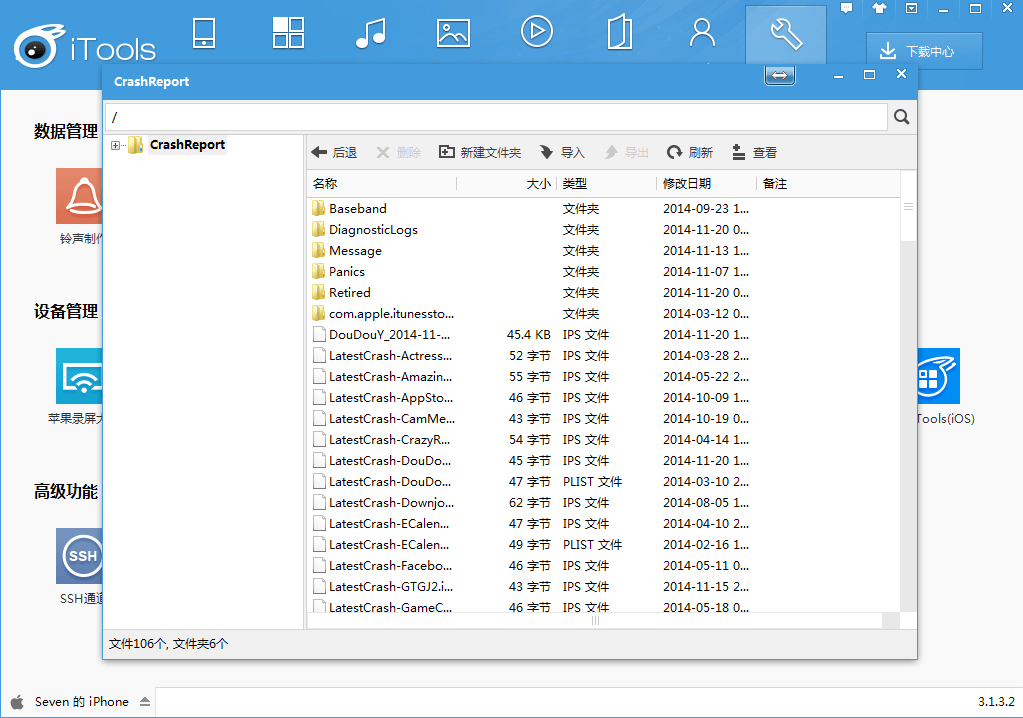The height and width of the screenshot is (718, 1023).
Task: Open the 查看 view dropdown
Action: click(754, 153)
